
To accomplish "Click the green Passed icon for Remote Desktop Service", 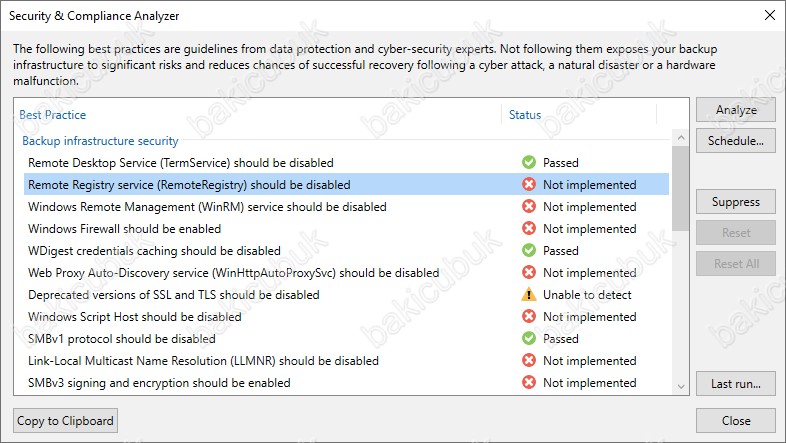I will (x=529, y=162).
